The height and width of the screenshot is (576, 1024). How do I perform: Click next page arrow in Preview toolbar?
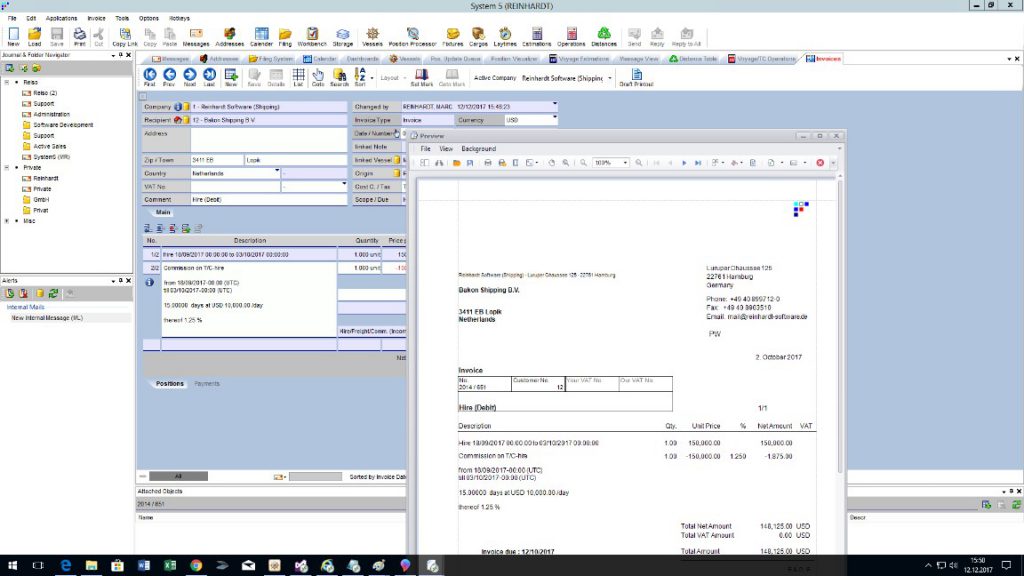(684, 162)
